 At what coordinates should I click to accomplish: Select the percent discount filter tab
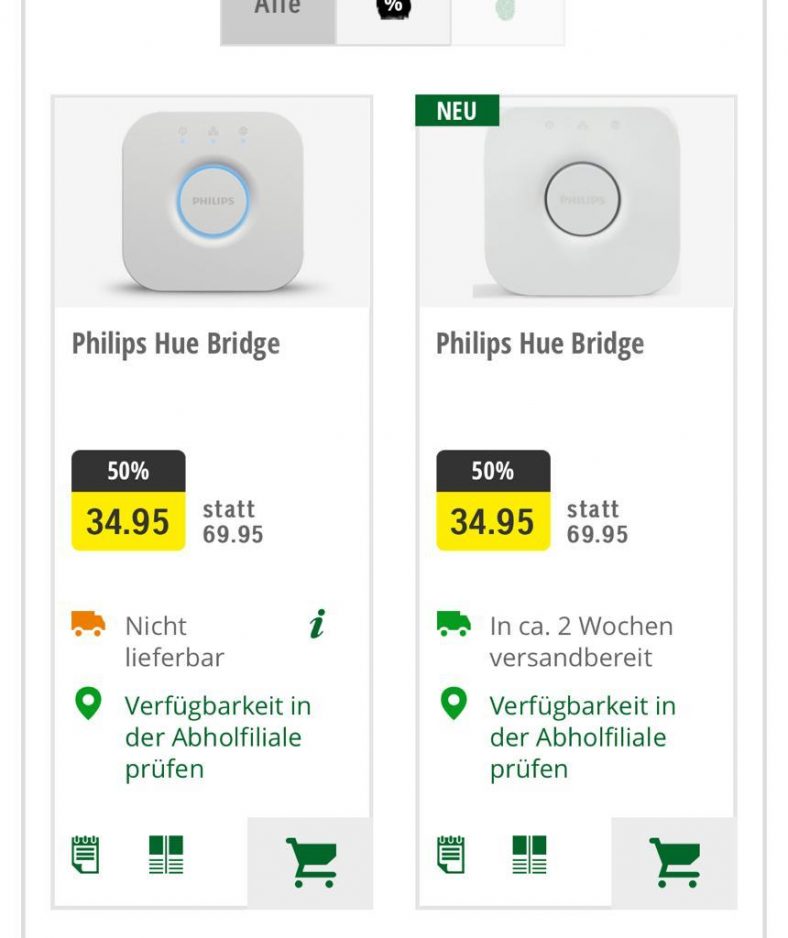point(393,14)
